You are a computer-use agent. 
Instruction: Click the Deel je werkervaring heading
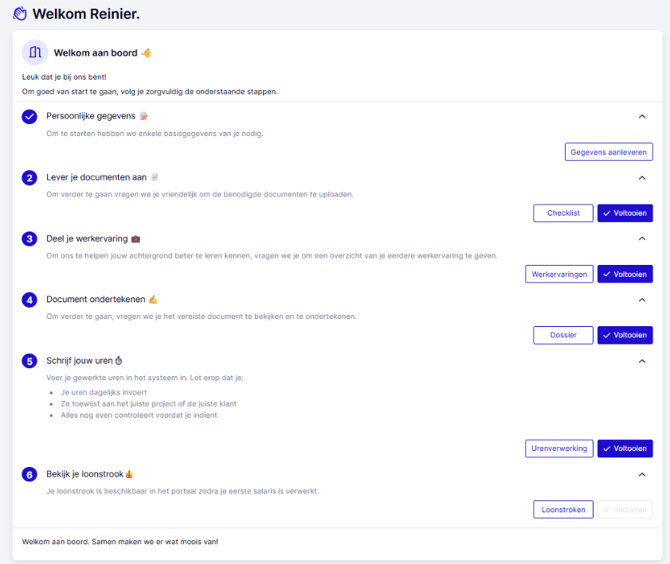pyautogui.click(x=87, y=239)
